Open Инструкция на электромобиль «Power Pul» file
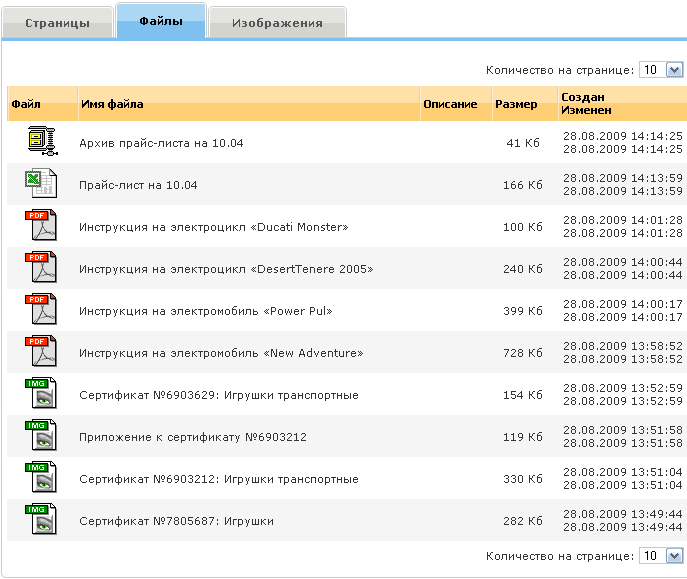This screenshot has width=687, height=579. tap(205, 311)
